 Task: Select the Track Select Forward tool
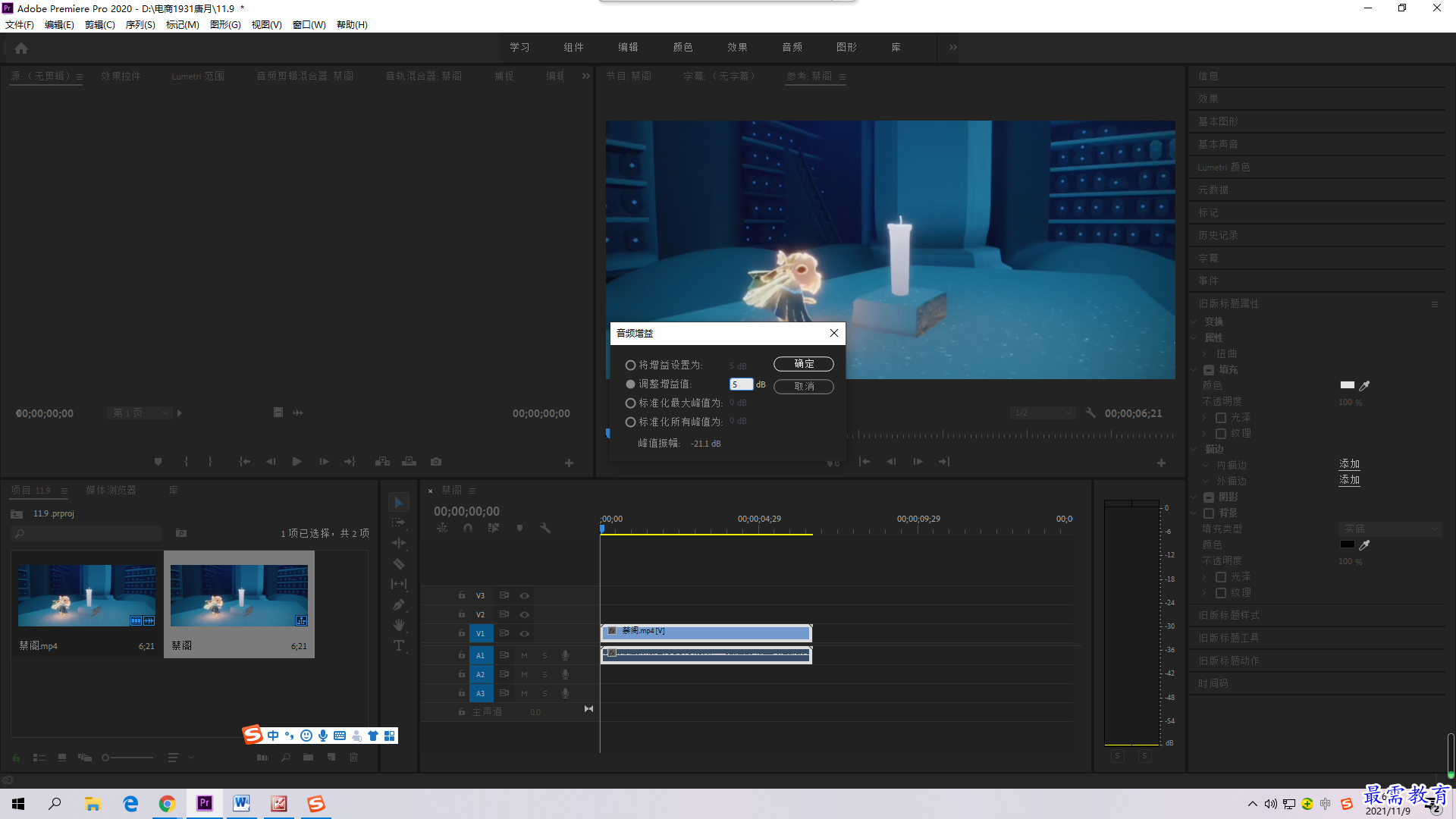pos(399,522)
